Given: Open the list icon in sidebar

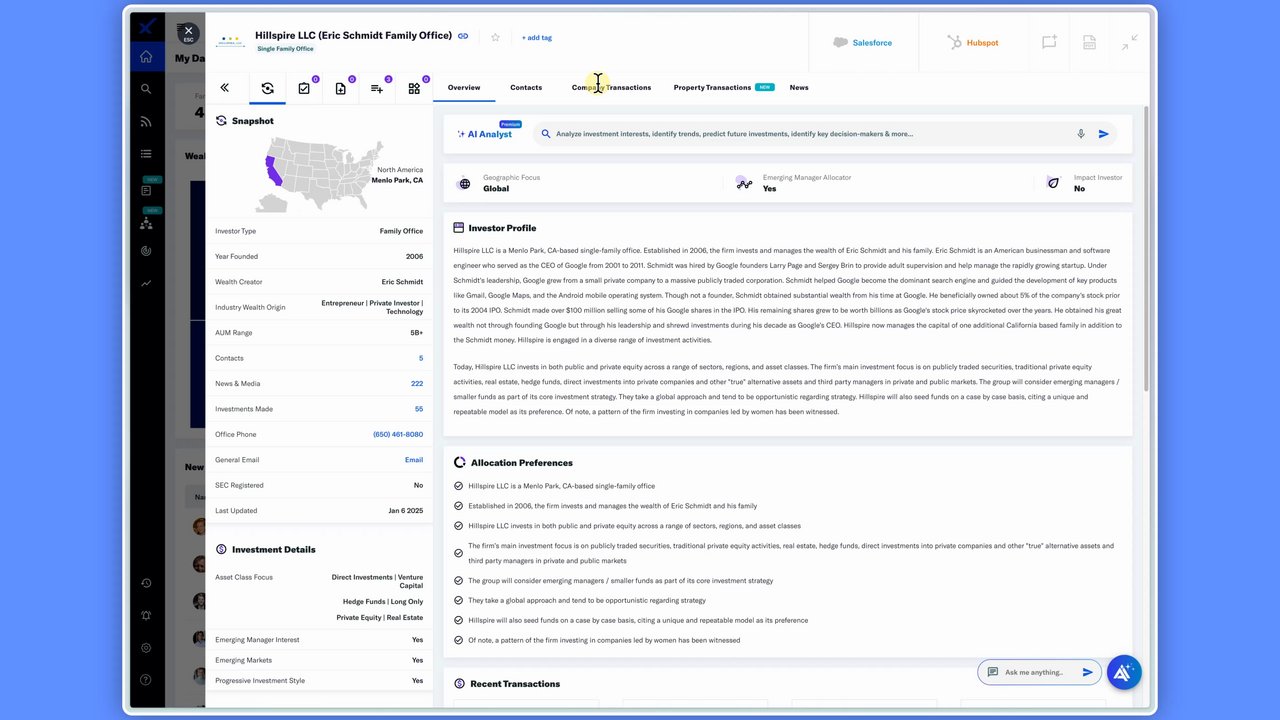Looking at the screenshot, I should [146, 154].
